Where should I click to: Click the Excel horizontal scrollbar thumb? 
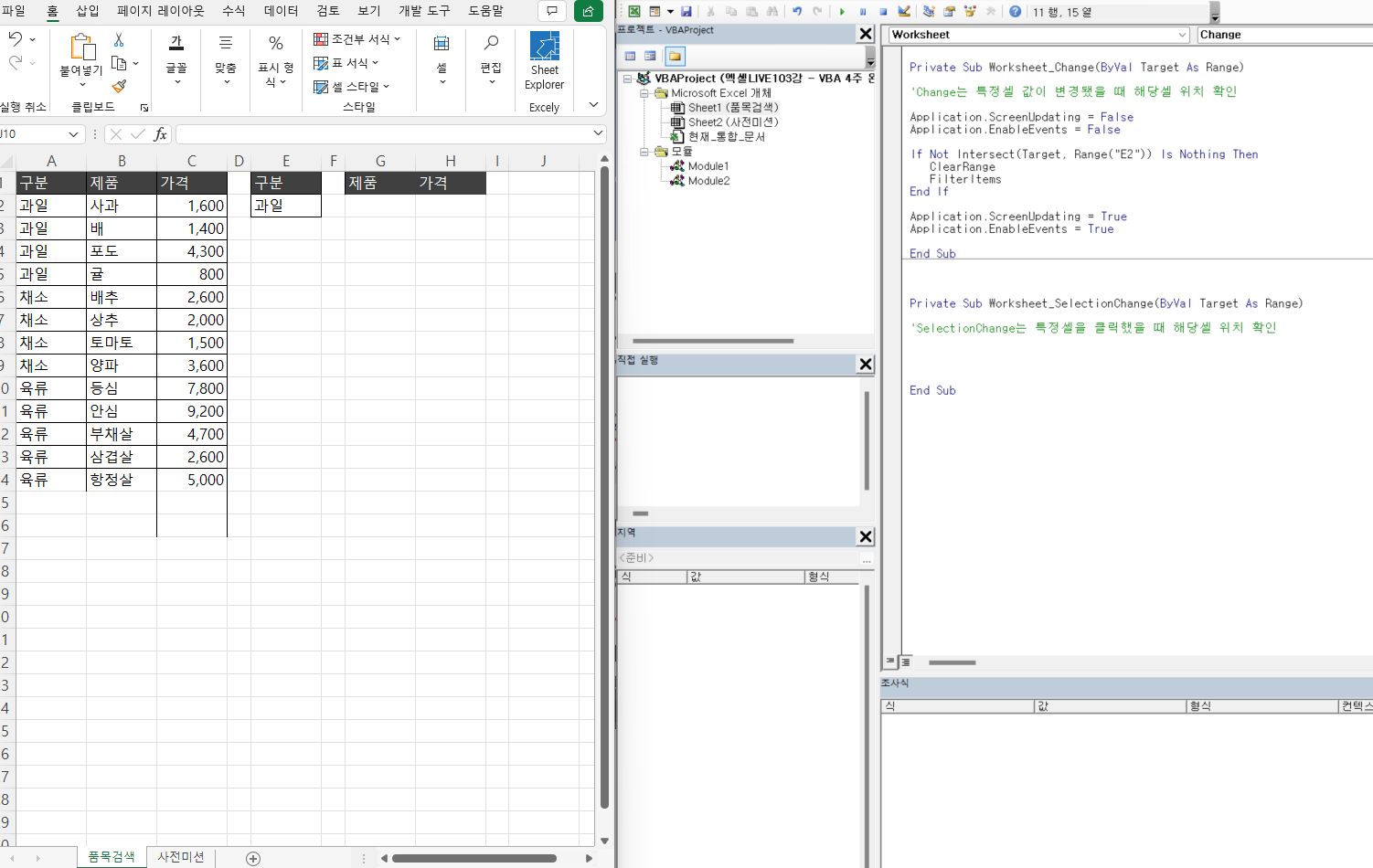coord(474,858)
